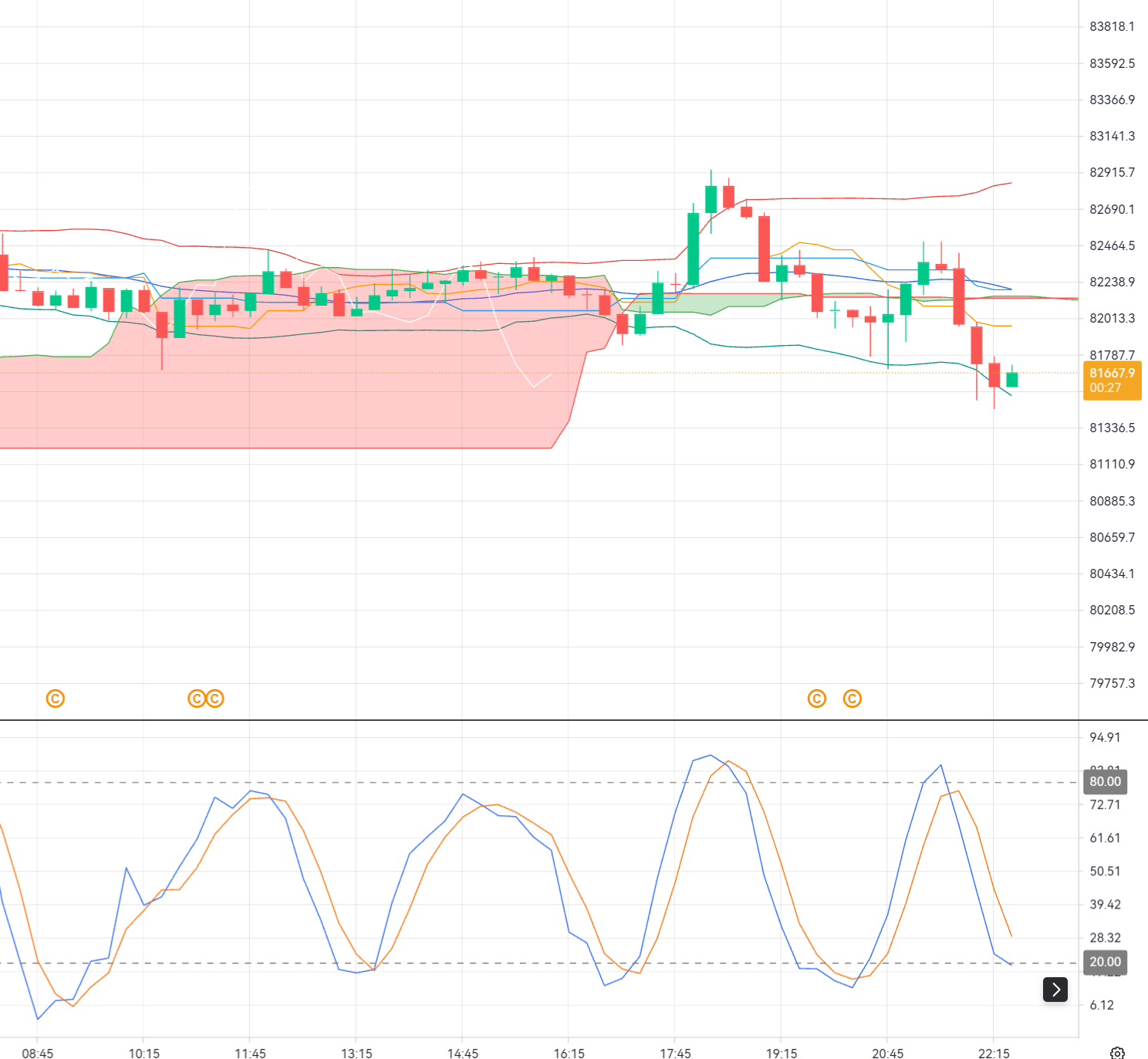Click the 10:15 time axis label
The width and height of the screenshot is (1148, 1059).
(143, 1053)
